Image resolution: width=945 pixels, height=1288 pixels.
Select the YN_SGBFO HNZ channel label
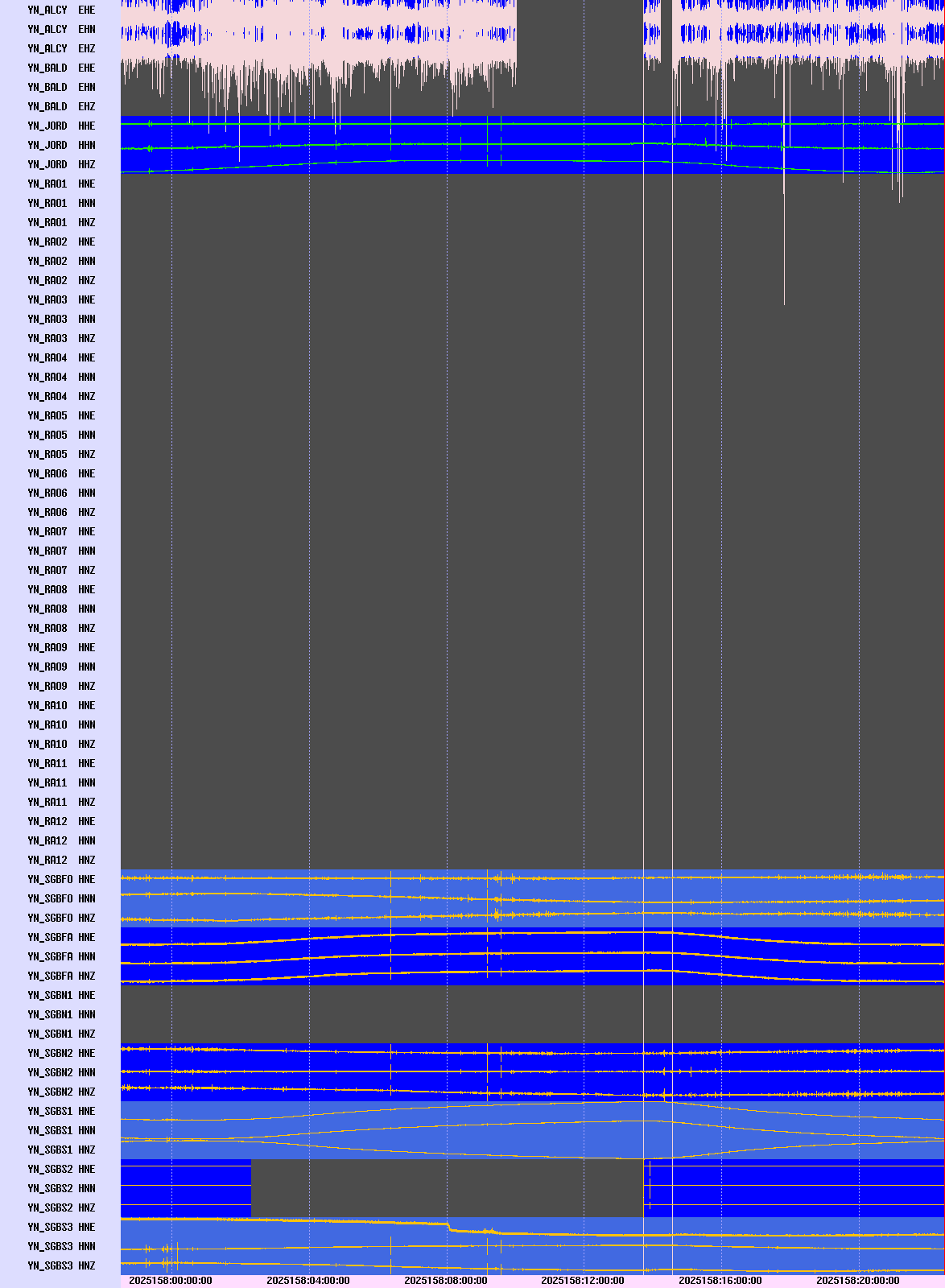(x=61, y=918)
